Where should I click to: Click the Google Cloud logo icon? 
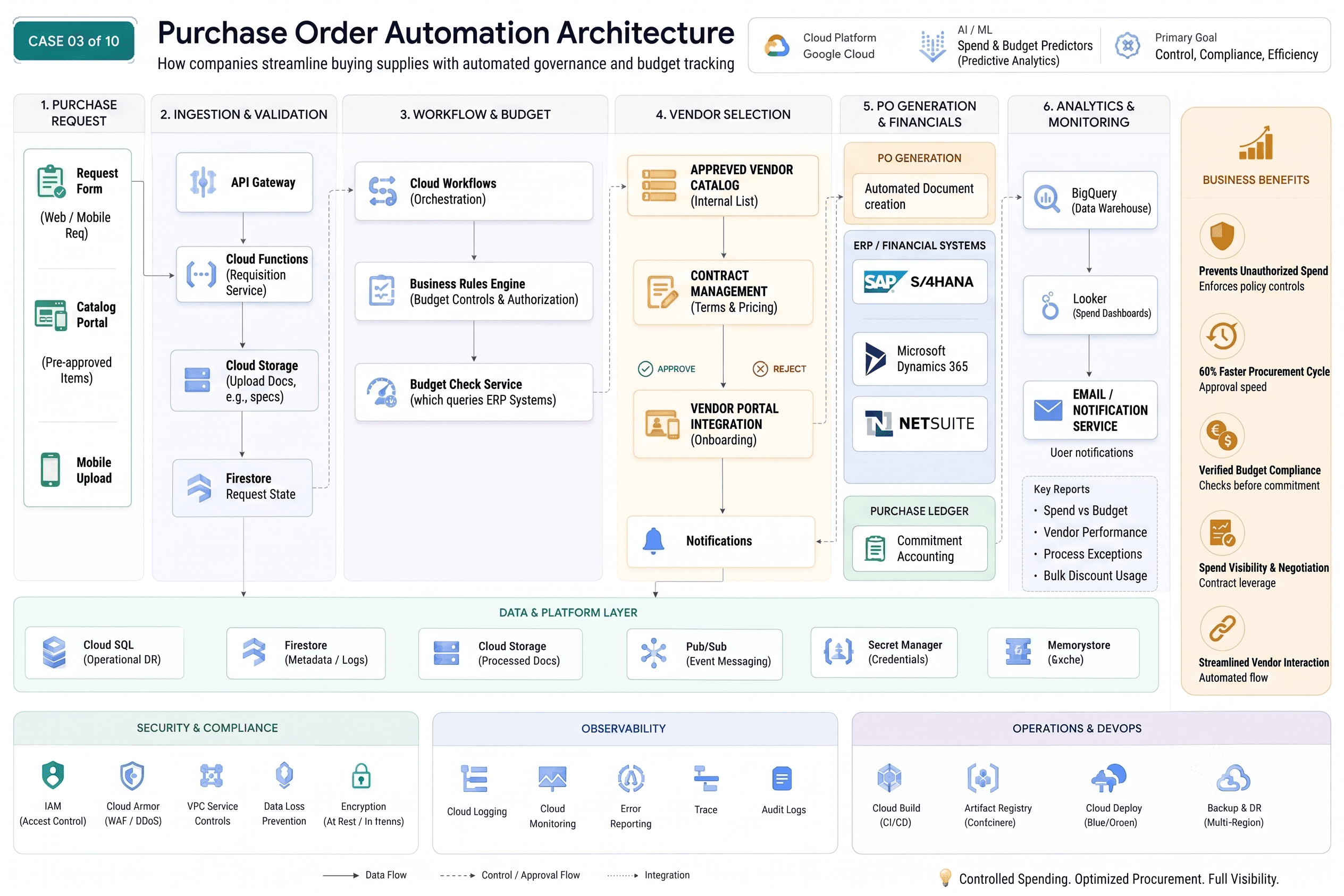(x=777, y=46)
